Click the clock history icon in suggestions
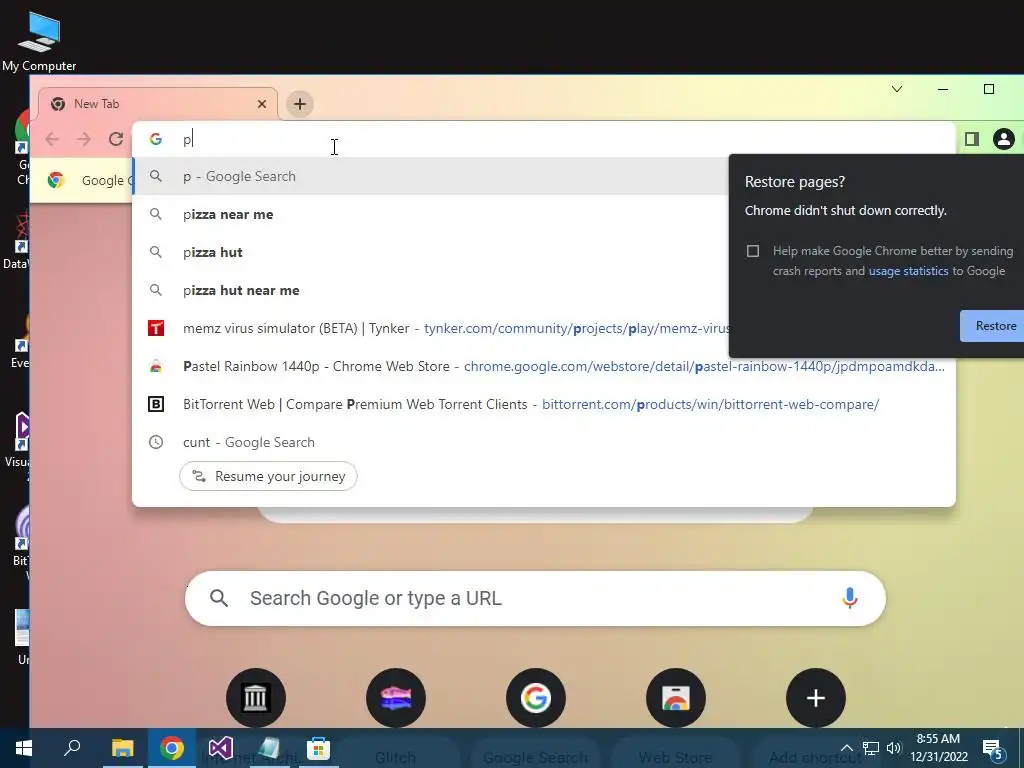The width and height of the screenshot is (1024, 768). point(155,442)
